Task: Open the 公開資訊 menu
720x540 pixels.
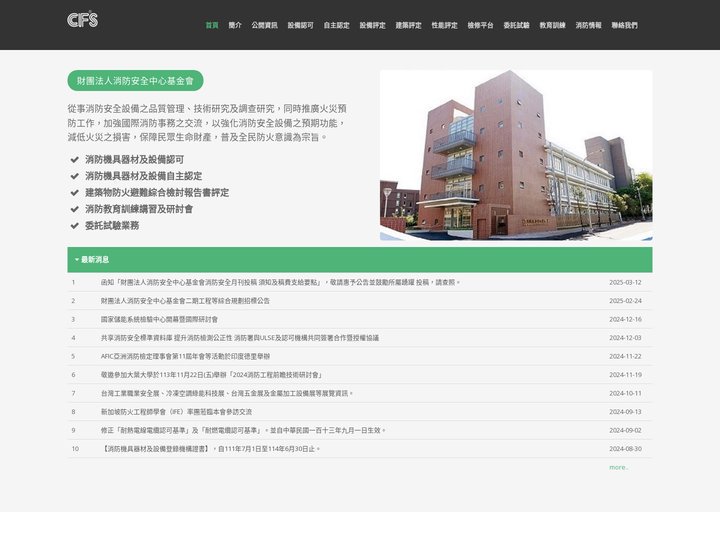Action: (x=264, y=25)
